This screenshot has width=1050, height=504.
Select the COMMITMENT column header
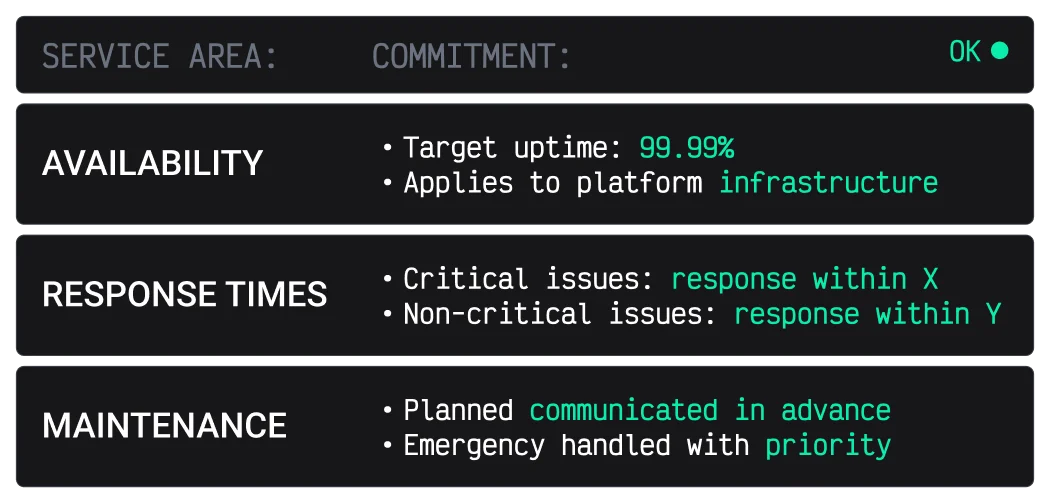click(x=471, y=57)
